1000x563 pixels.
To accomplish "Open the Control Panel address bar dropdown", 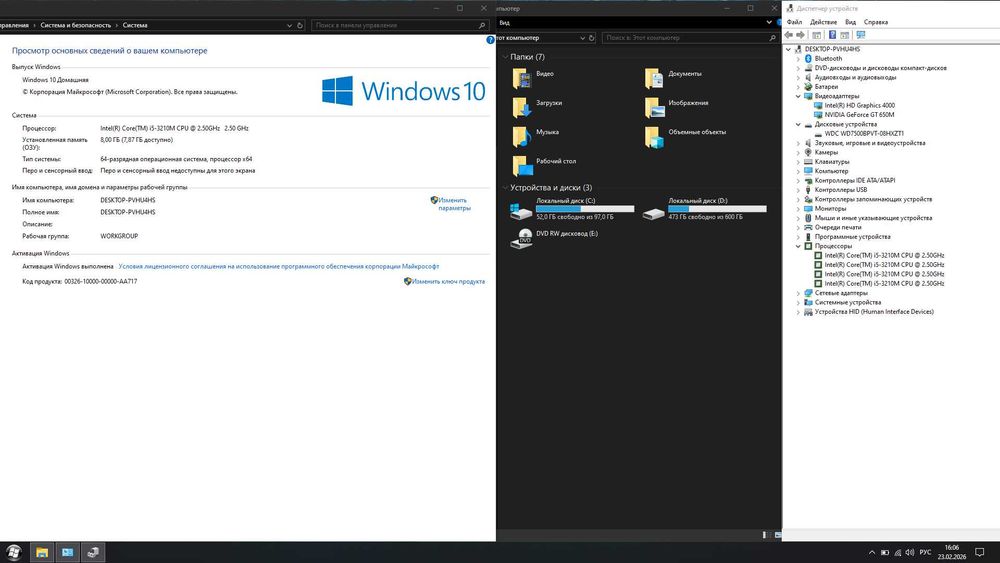I will [x=289, y=26].
